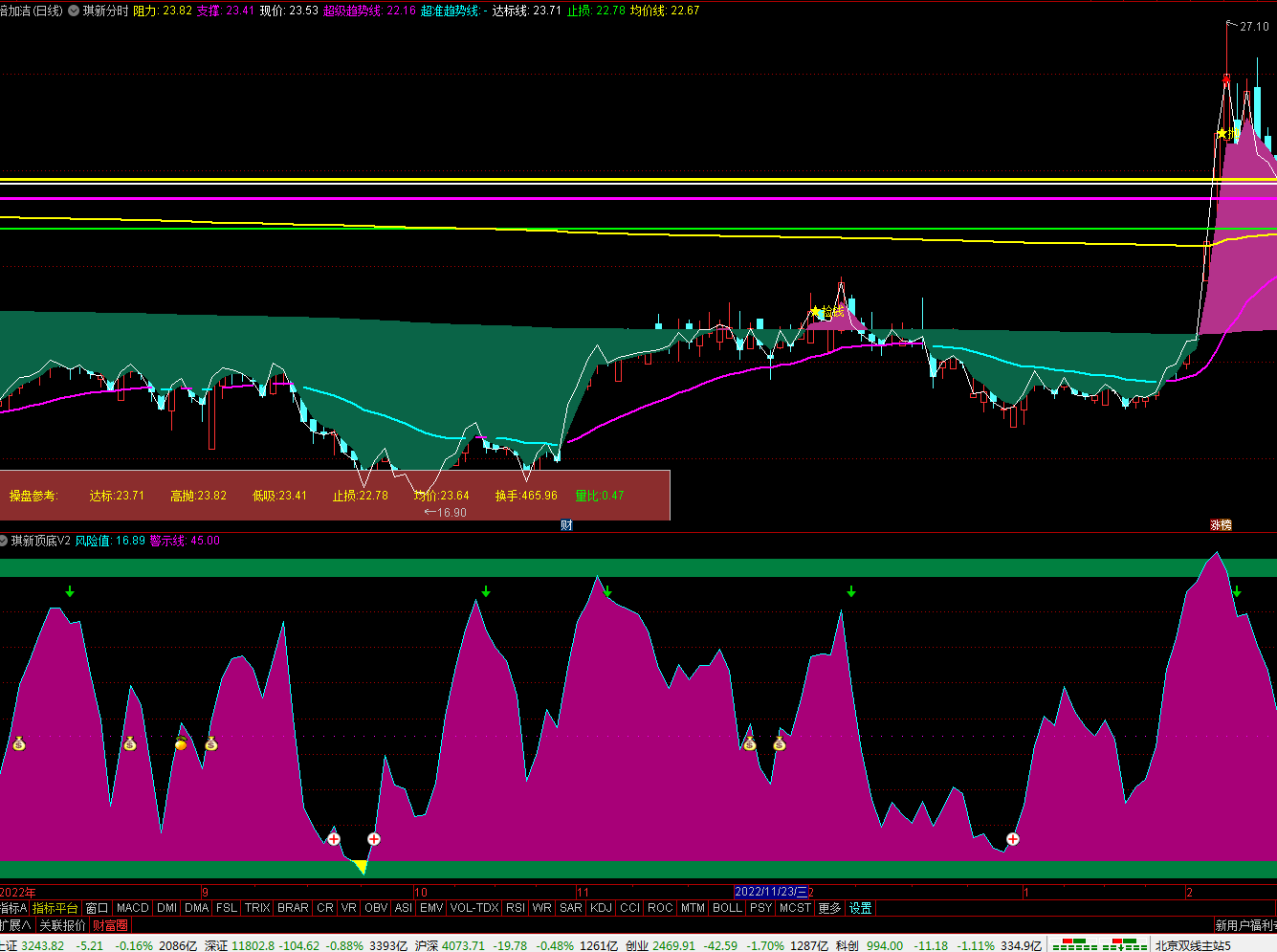Open the 财富圈 tab

point(110,925)
